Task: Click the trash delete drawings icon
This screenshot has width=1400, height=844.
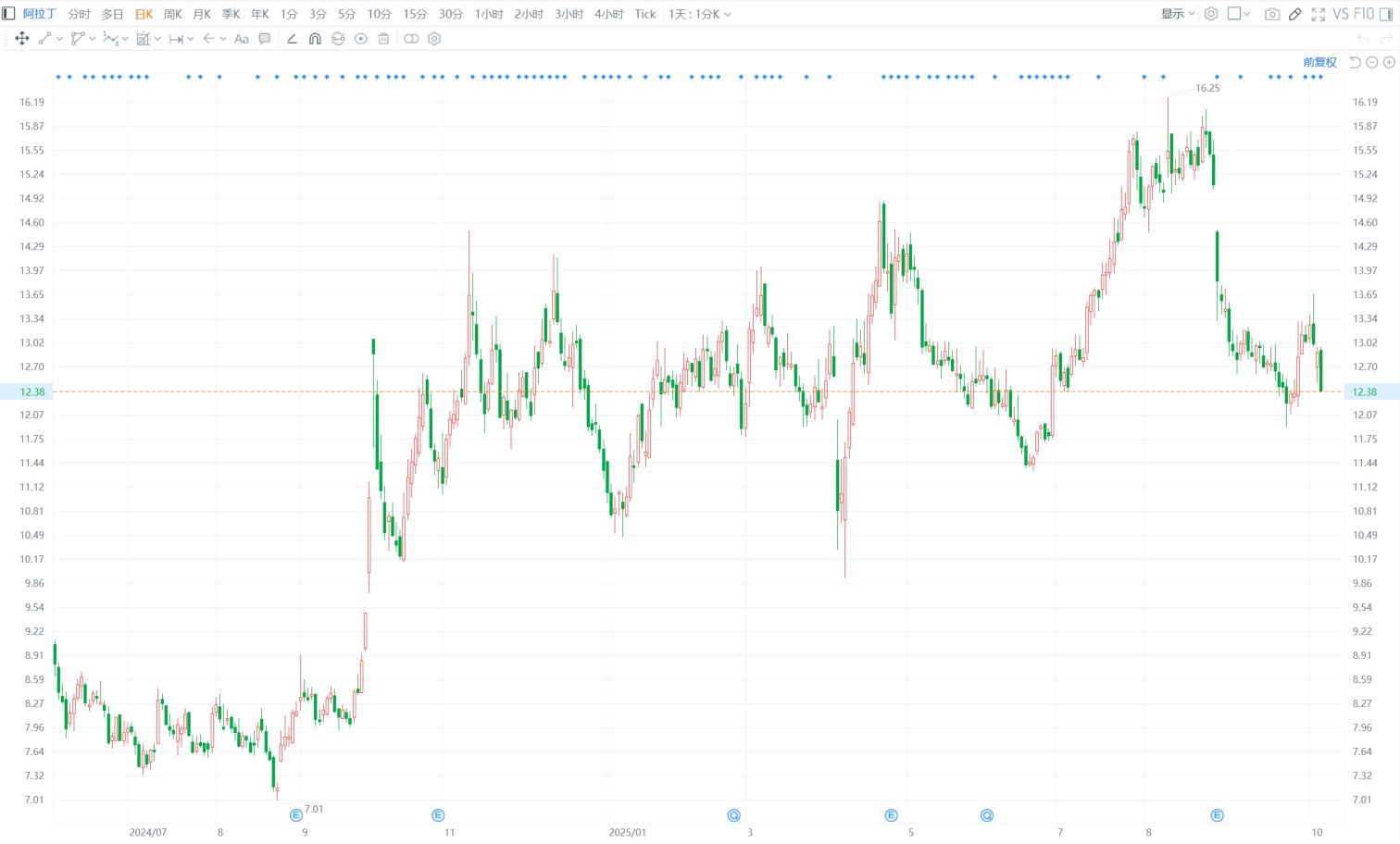Action: point(383,39)
